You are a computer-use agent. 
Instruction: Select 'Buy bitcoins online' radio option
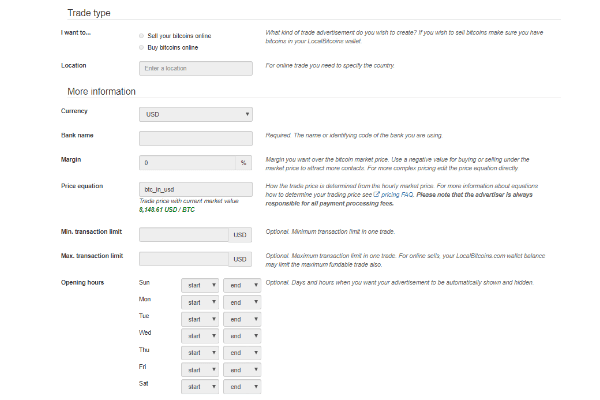pos(141,46)
